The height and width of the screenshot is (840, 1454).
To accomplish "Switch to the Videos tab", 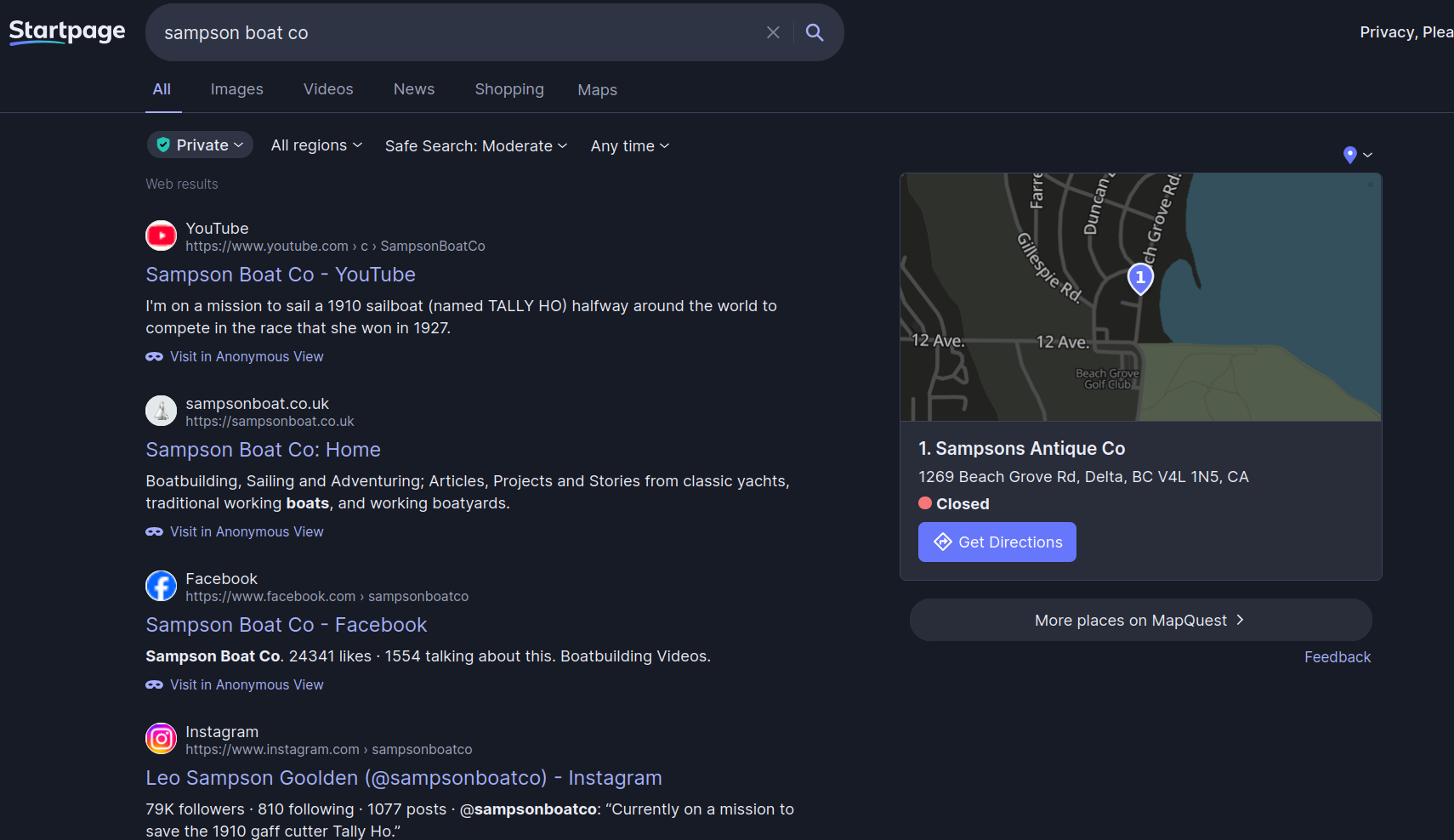I will tap(328, 89).
